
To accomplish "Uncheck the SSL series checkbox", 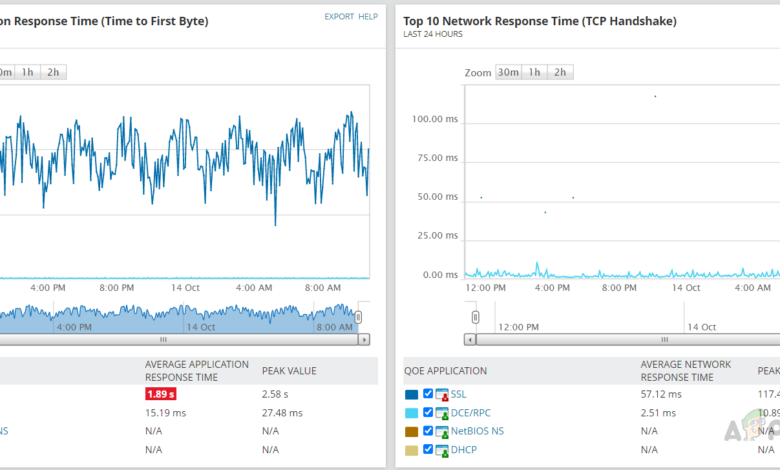I will [428, 395].
